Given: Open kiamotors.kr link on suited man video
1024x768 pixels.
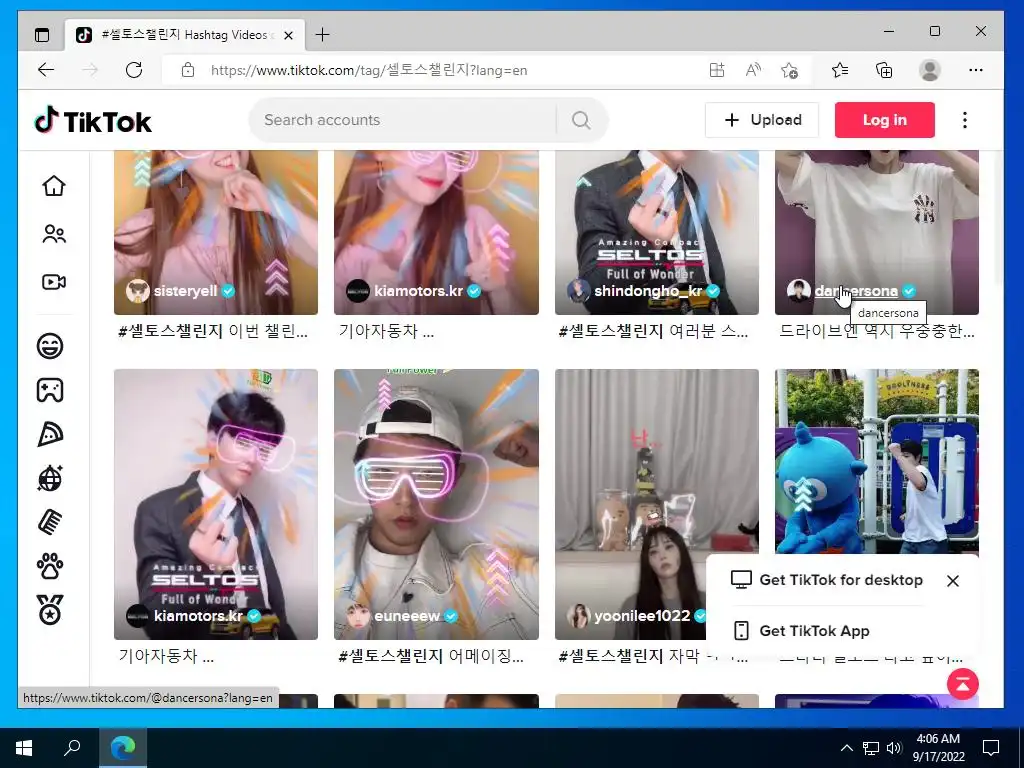Looking at the screenshot, I should click(199, 615).
